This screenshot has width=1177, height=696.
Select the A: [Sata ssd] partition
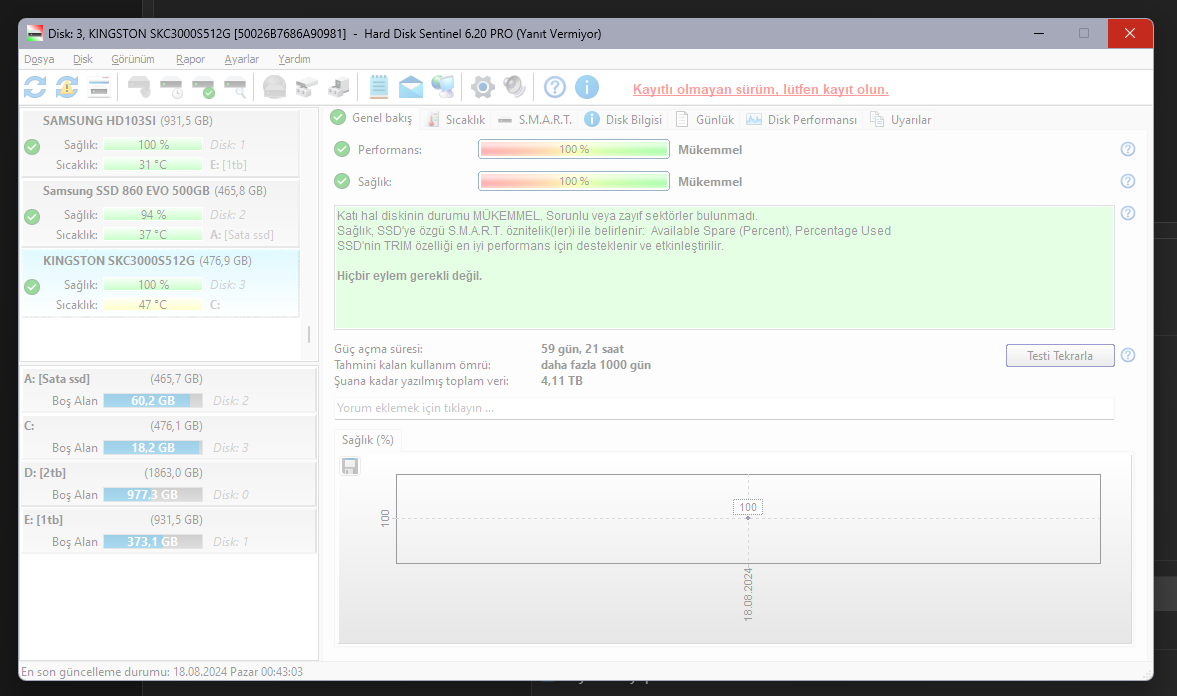point(168,390)
